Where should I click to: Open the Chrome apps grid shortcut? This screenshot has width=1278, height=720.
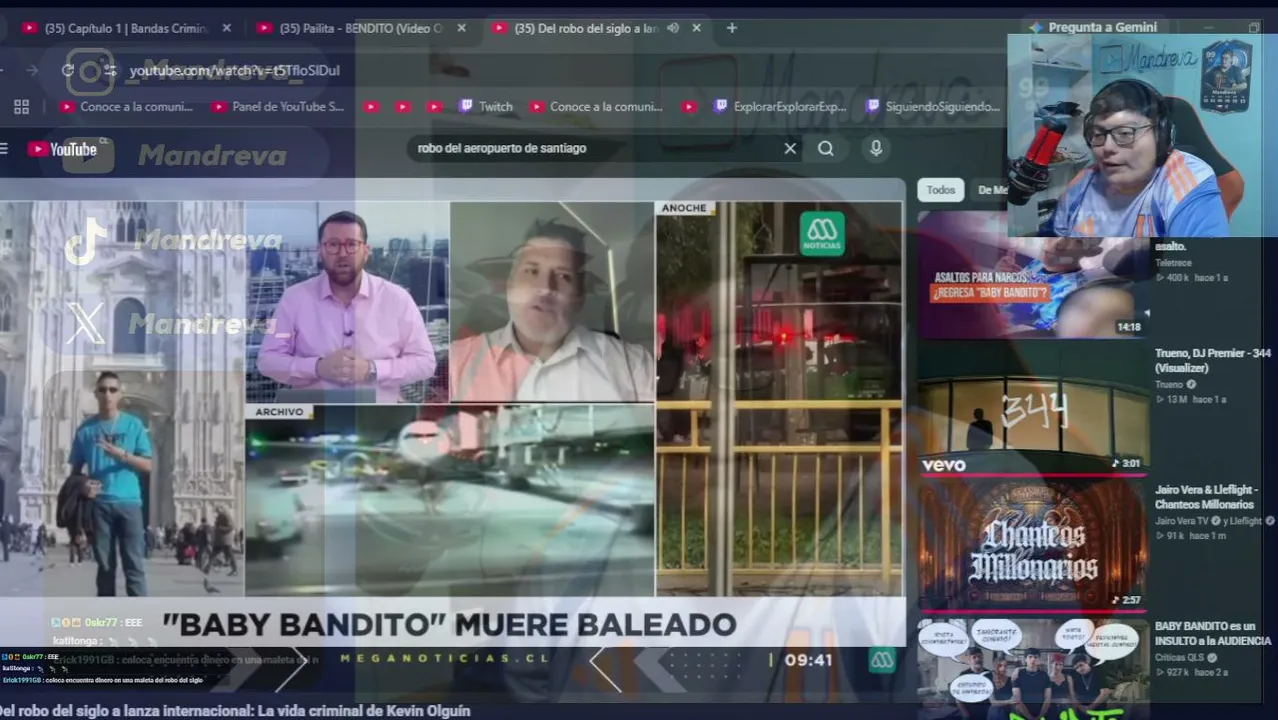(21, 106)
